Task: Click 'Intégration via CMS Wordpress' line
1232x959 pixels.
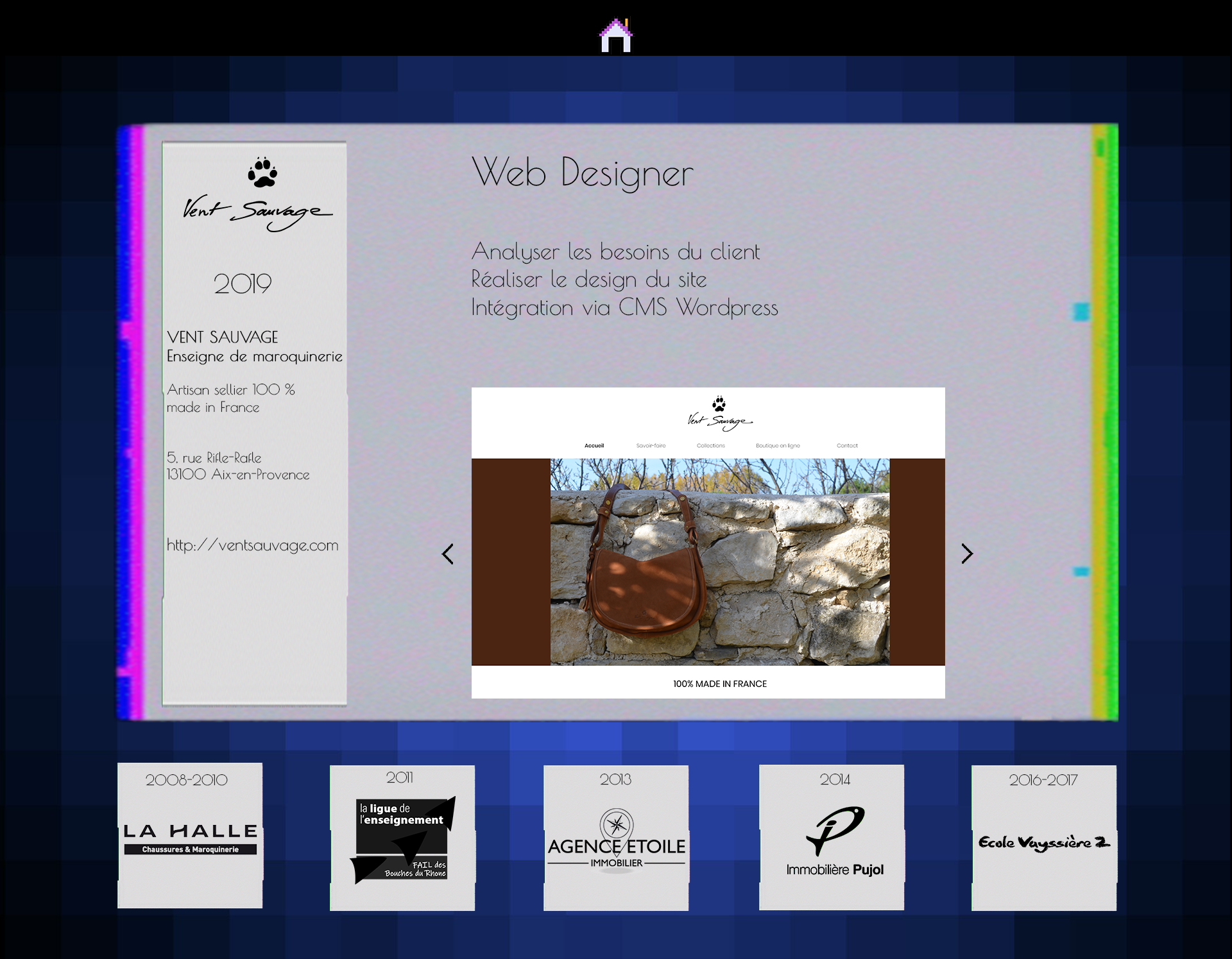Action: pos(624,308)
